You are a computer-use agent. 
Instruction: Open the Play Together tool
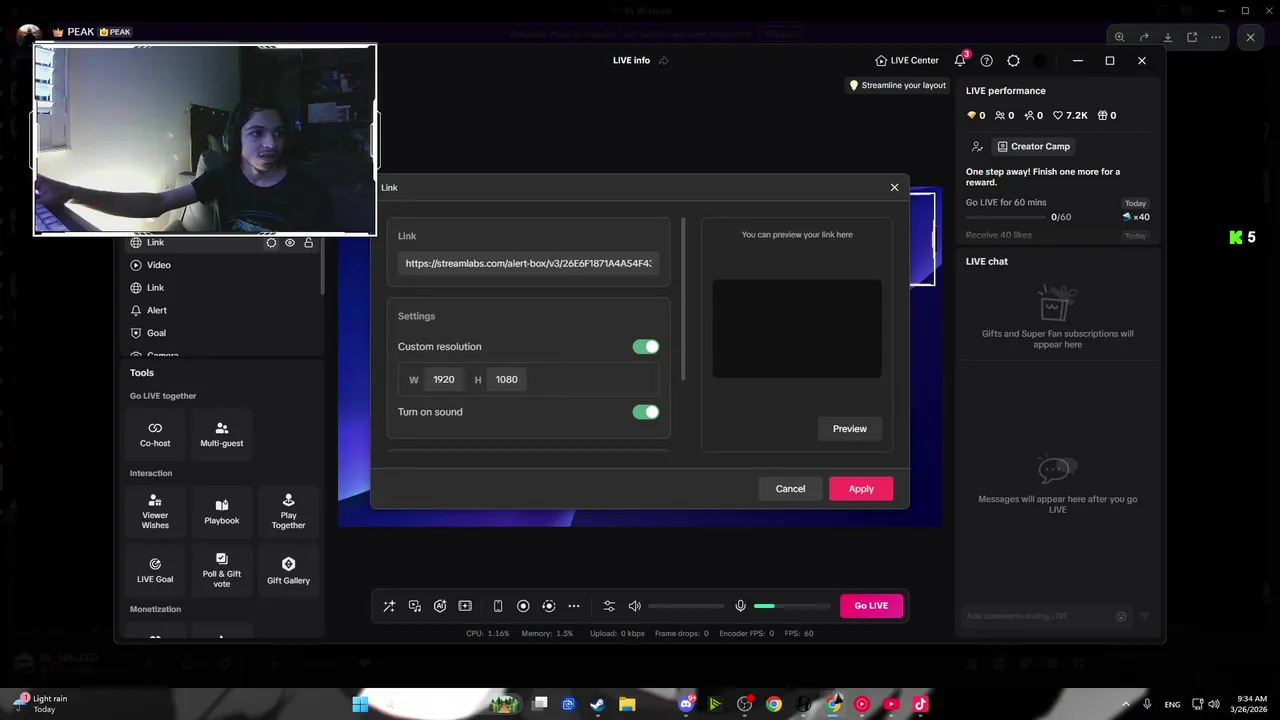[x=288, y=511]
